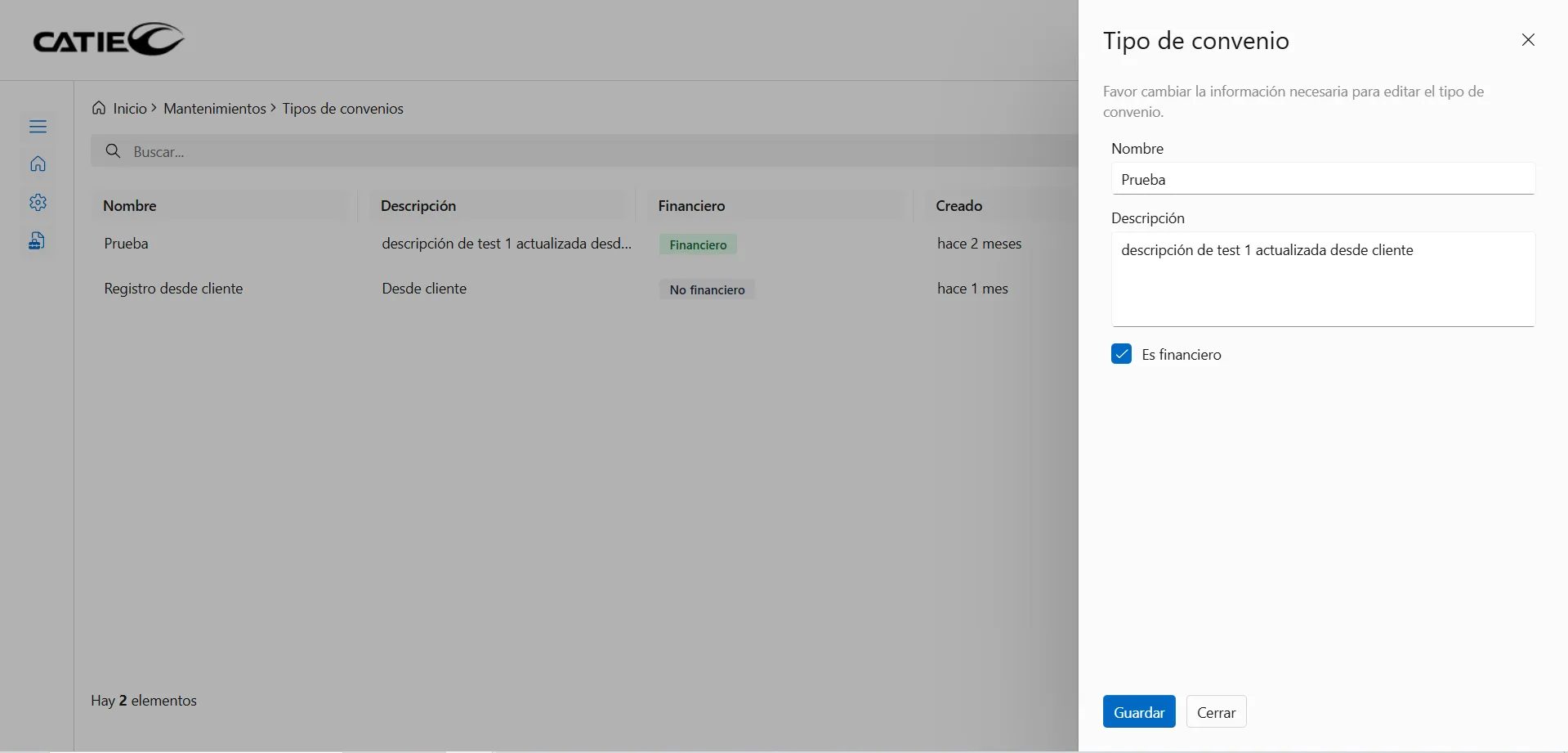Viewport: 1568px width, 753px height.
Task: Open the home icon in sidebar
Action: coord(38,164)
